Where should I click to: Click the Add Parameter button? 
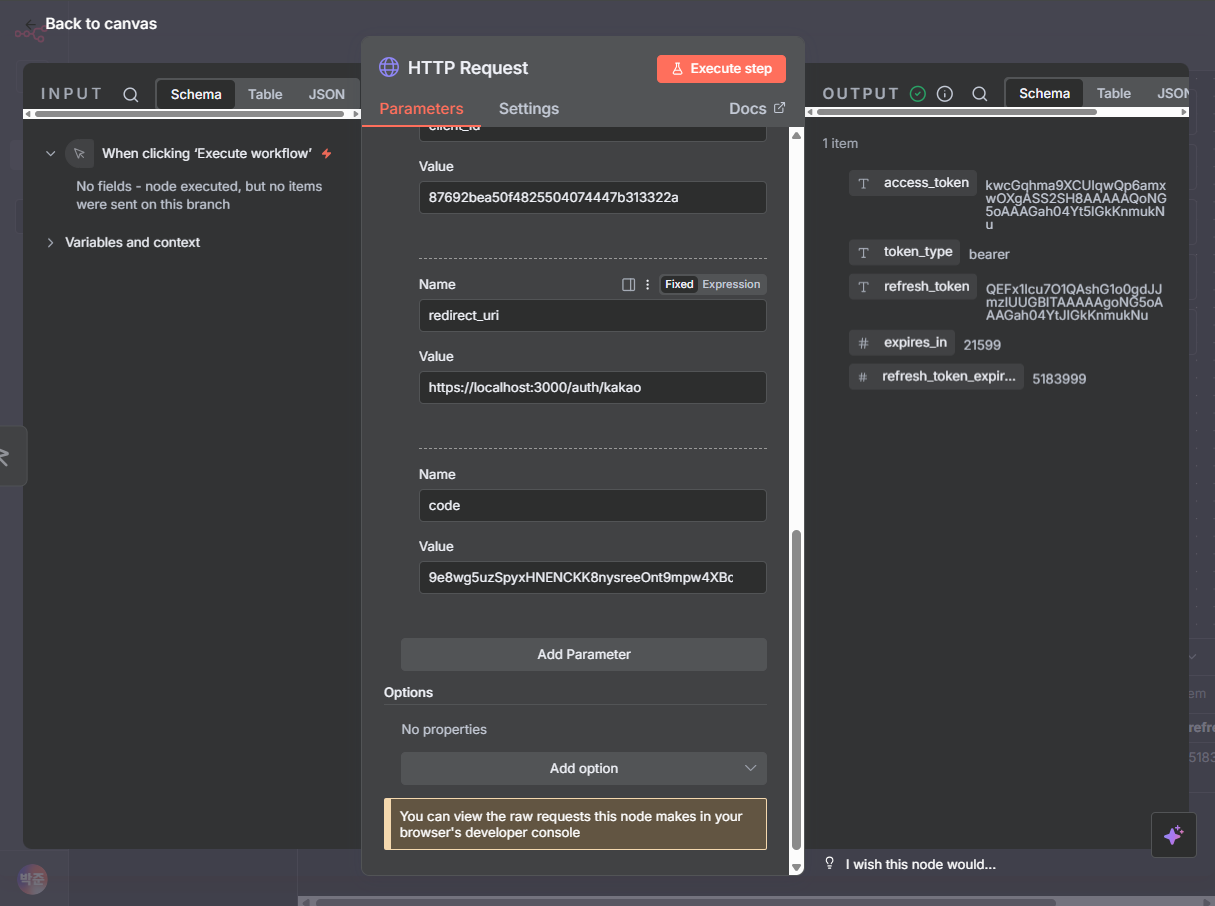(x=584, y=654)
